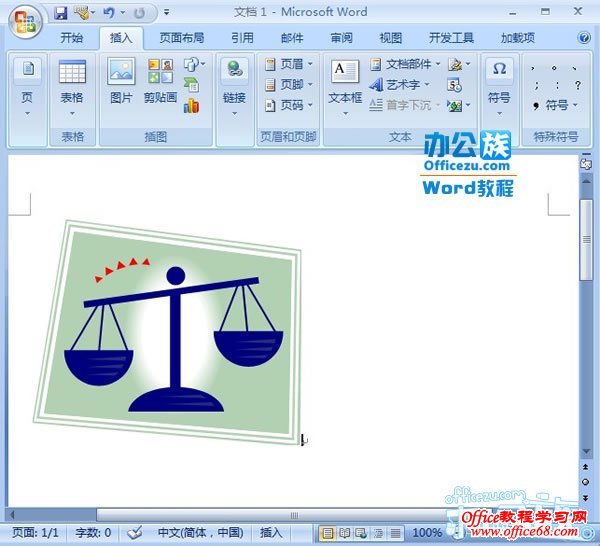Open the 视图 tab
This screenshot has height=546, width=600.
click(391, 37)
